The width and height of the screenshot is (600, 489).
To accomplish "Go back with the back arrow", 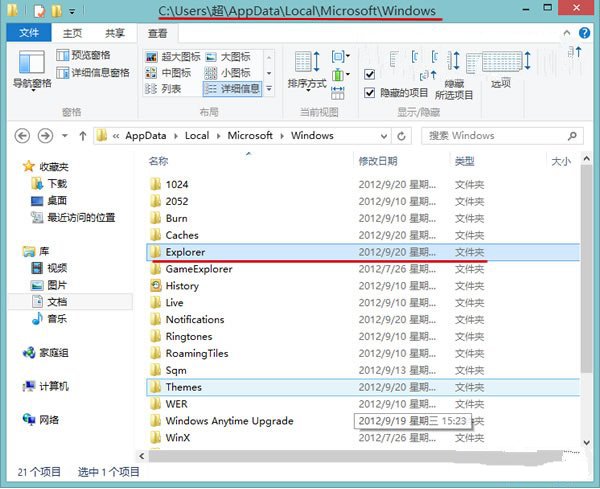I will 22,136.
